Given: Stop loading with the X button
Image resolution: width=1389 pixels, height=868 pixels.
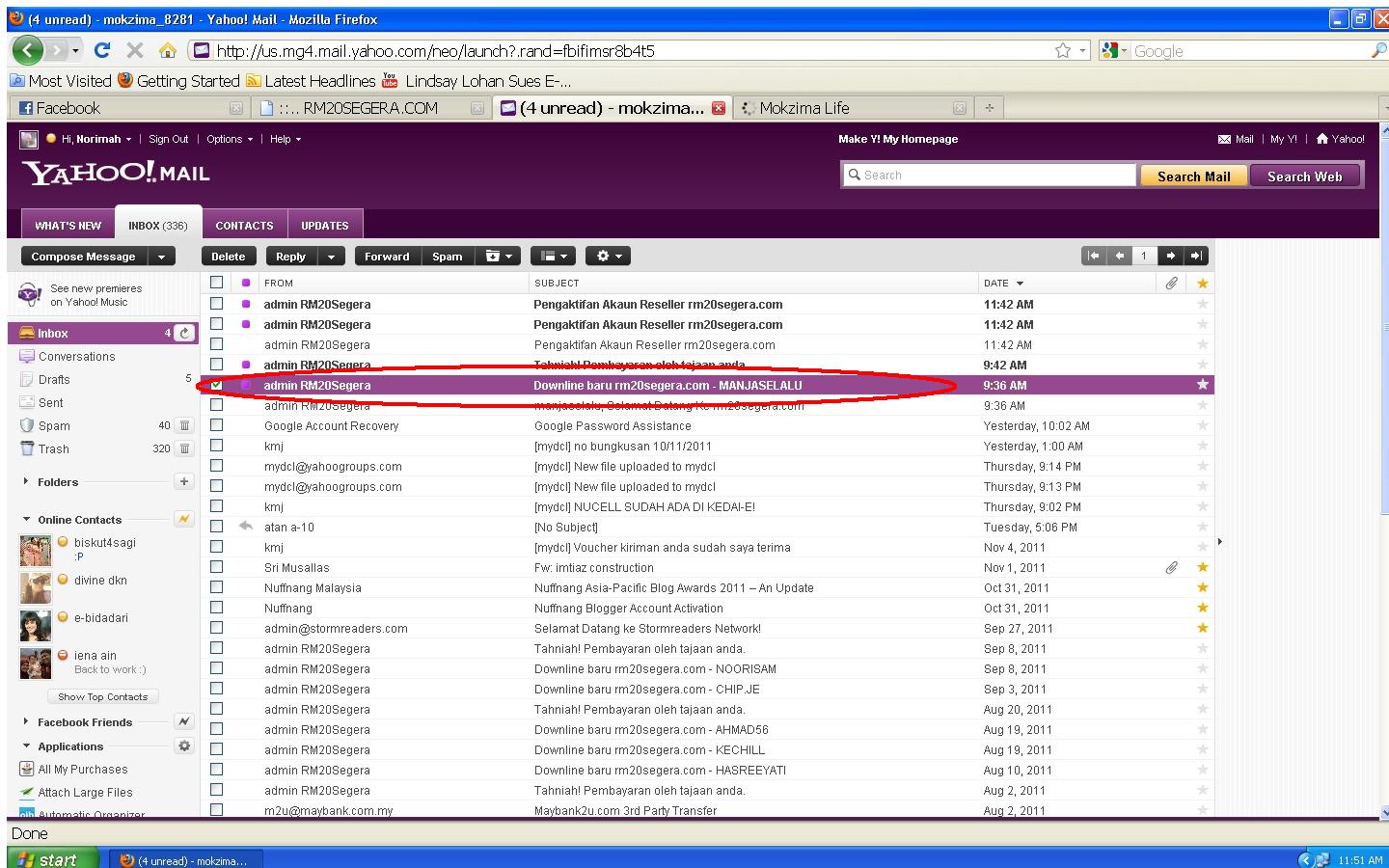Looking at the screenshot, I should [135, 50].
